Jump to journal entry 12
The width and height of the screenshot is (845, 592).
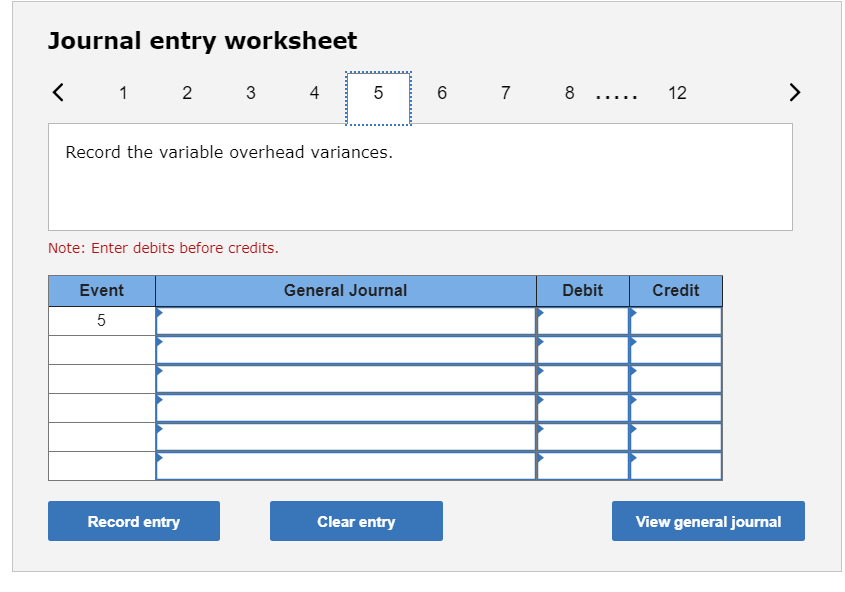(677, 92)
